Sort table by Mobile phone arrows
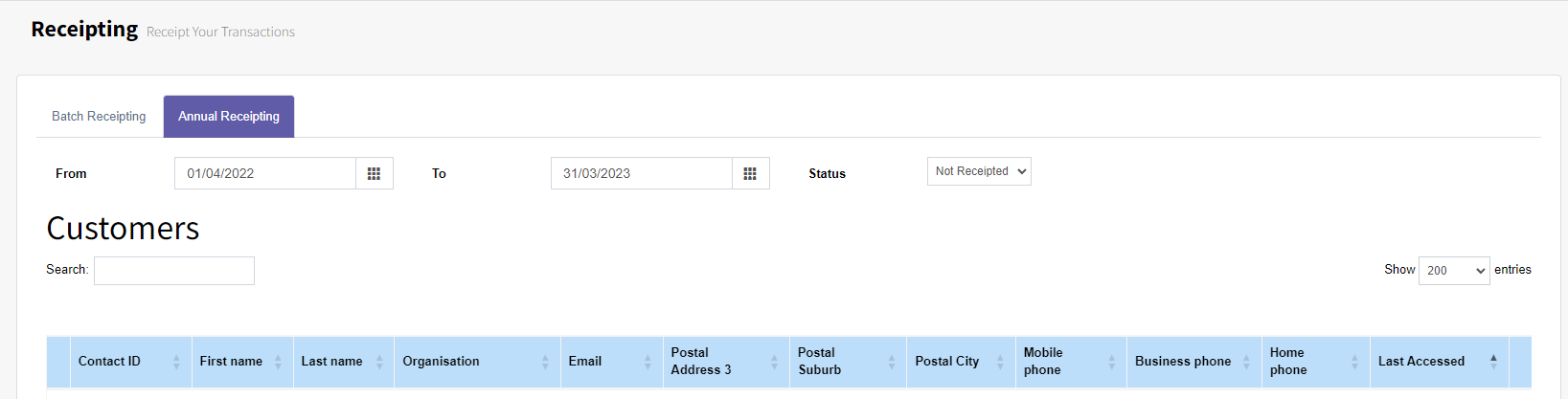 [x=1111, y=362]
